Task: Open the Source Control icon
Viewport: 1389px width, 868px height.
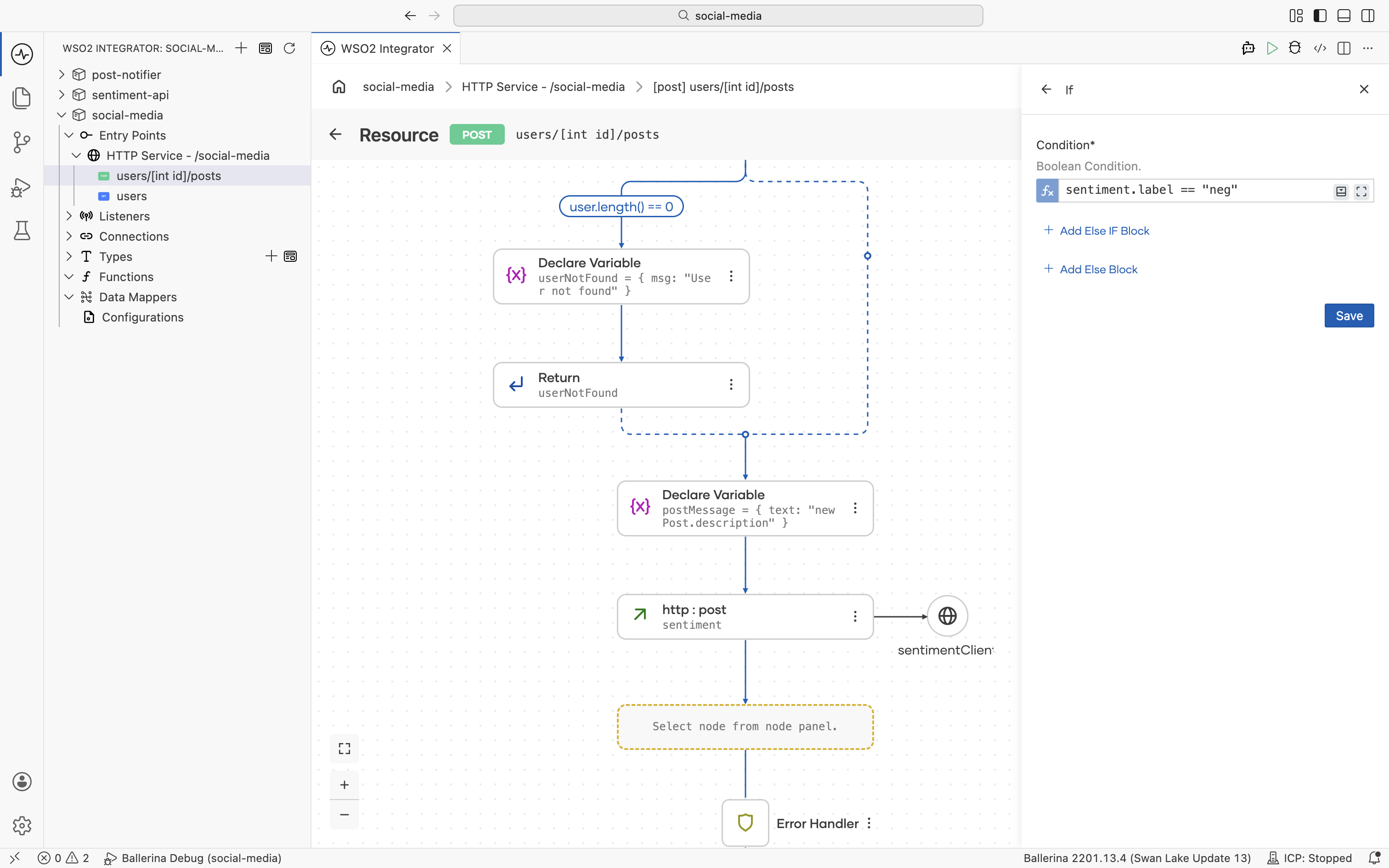Action: pyautogui.click(x=22, y=142)
